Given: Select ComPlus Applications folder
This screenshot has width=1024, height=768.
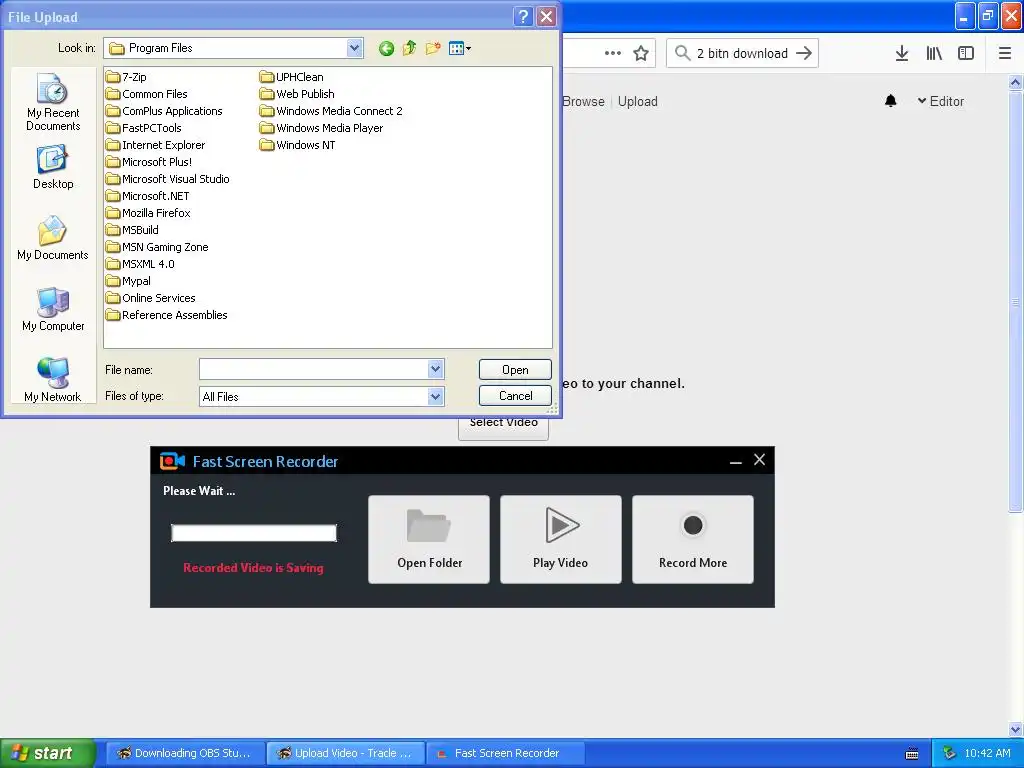Looking at the screenshot, I should [x=165, y=111].
